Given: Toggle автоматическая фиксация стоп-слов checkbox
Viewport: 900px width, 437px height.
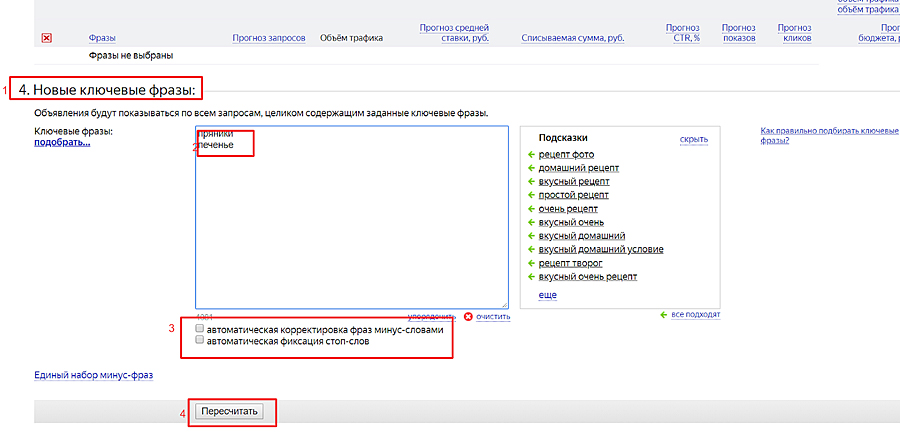Looking at the screenshot, I should (201, 340).
